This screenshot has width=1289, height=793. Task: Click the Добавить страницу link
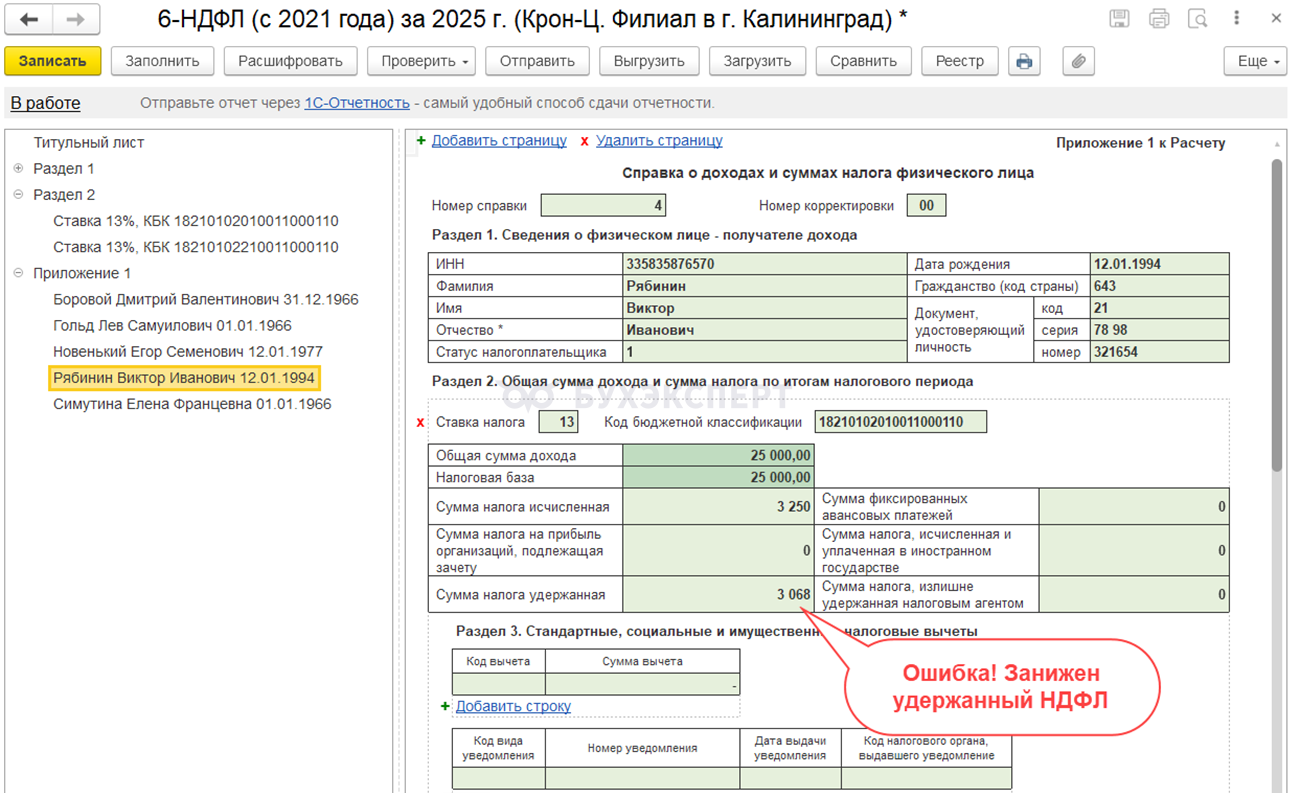tap(499, 141)
